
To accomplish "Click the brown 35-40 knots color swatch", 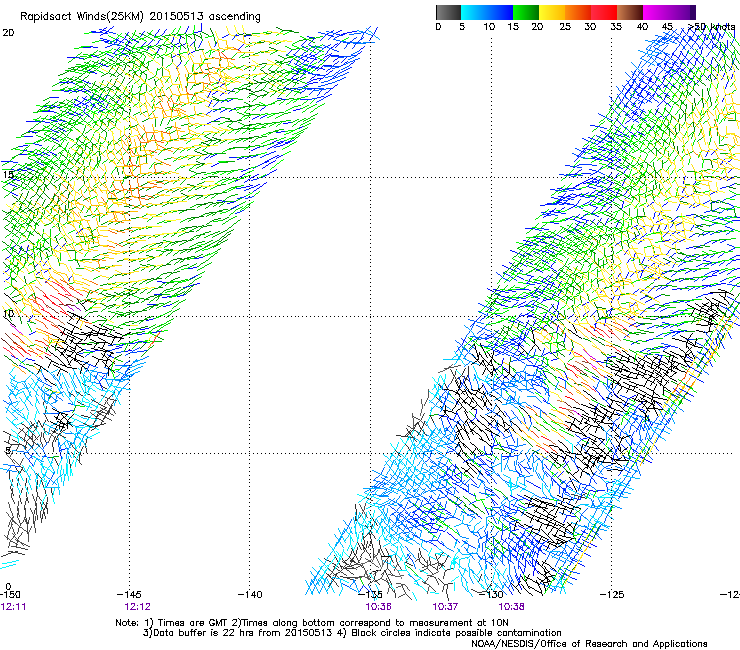I will (630, 12).
